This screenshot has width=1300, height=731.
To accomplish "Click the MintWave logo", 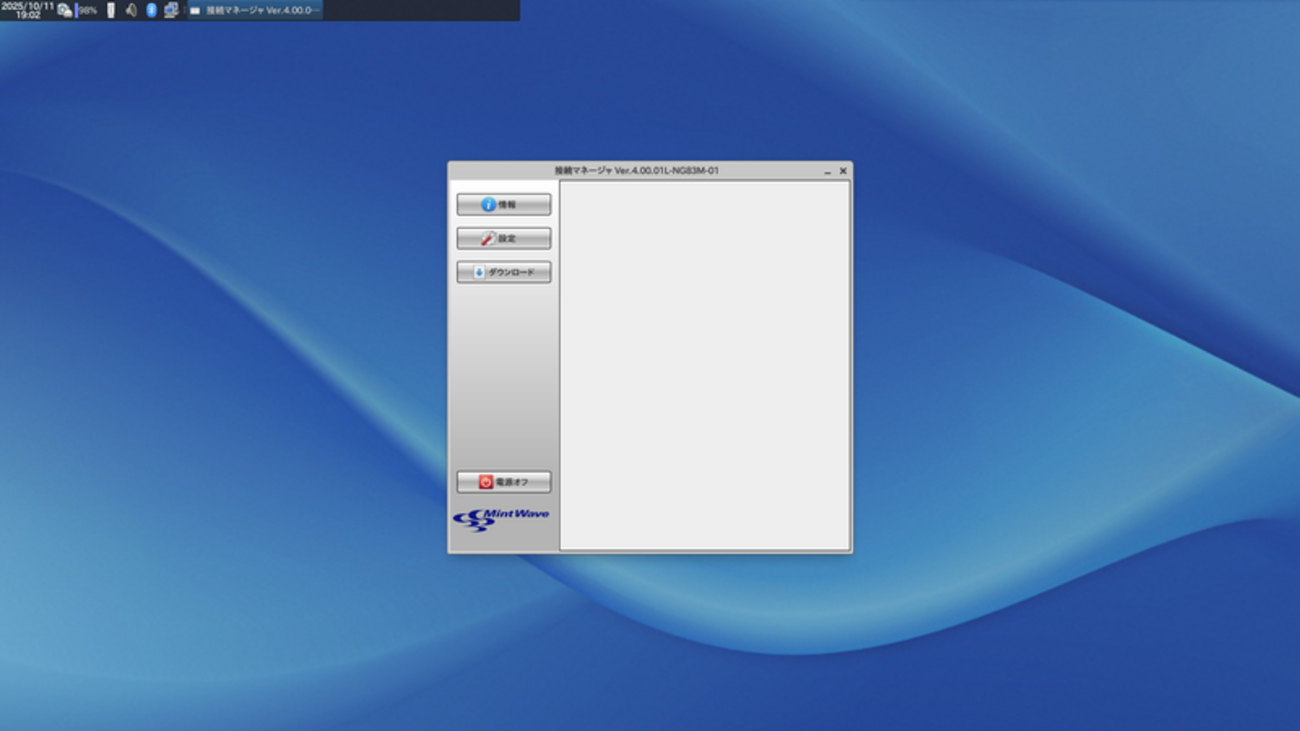I will [x=501, y=520].
